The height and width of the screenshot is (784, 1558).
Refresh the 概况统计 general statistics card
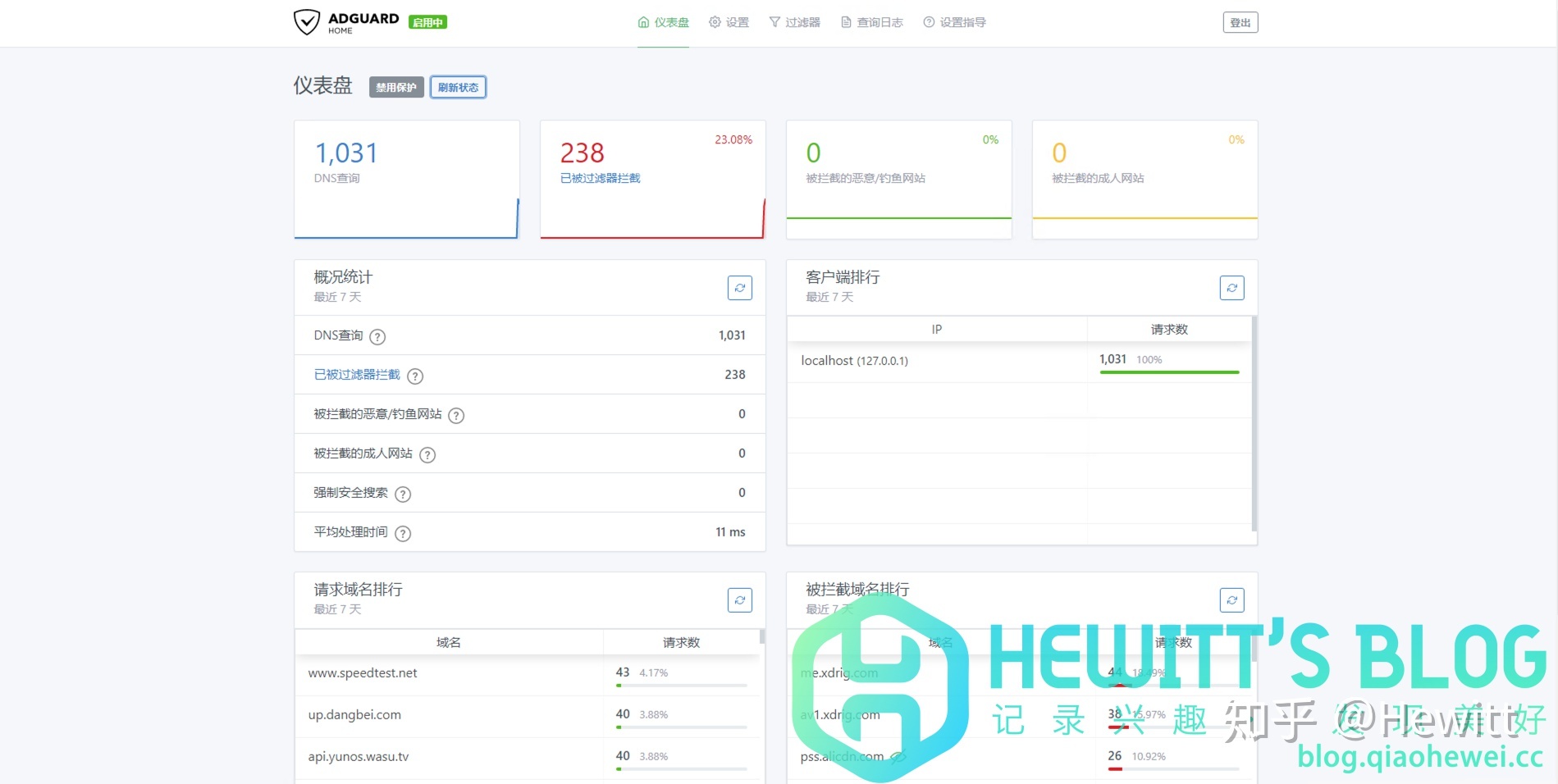coord(739,288)
